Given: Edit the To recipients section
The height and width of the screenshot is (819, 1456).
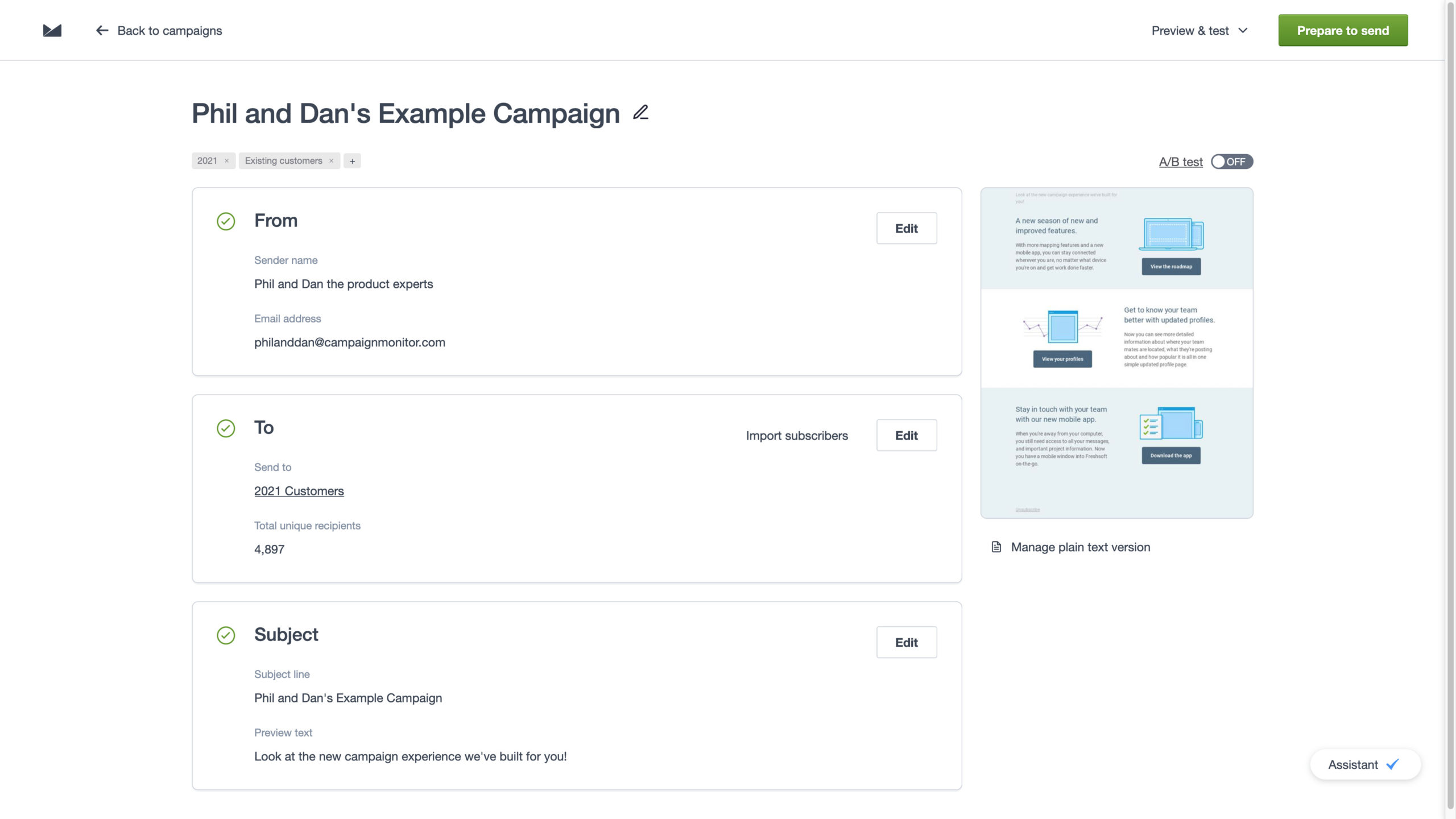Looking at the screenshot, I should [x=906, y=435].
